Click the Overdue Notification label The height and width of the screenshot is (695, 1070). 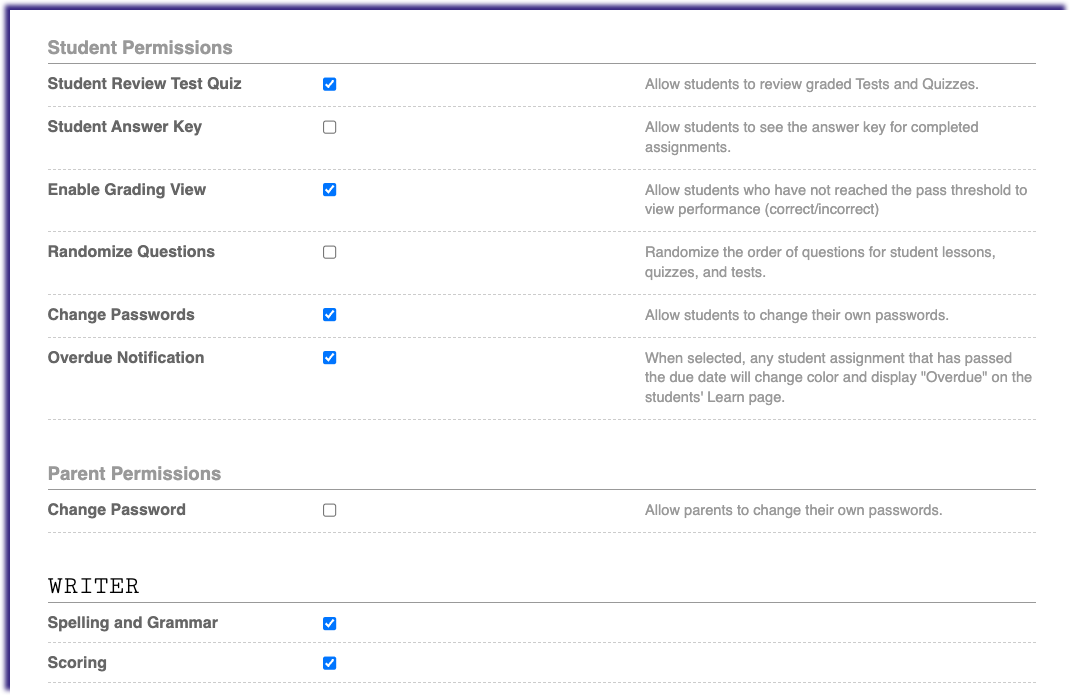125,357
